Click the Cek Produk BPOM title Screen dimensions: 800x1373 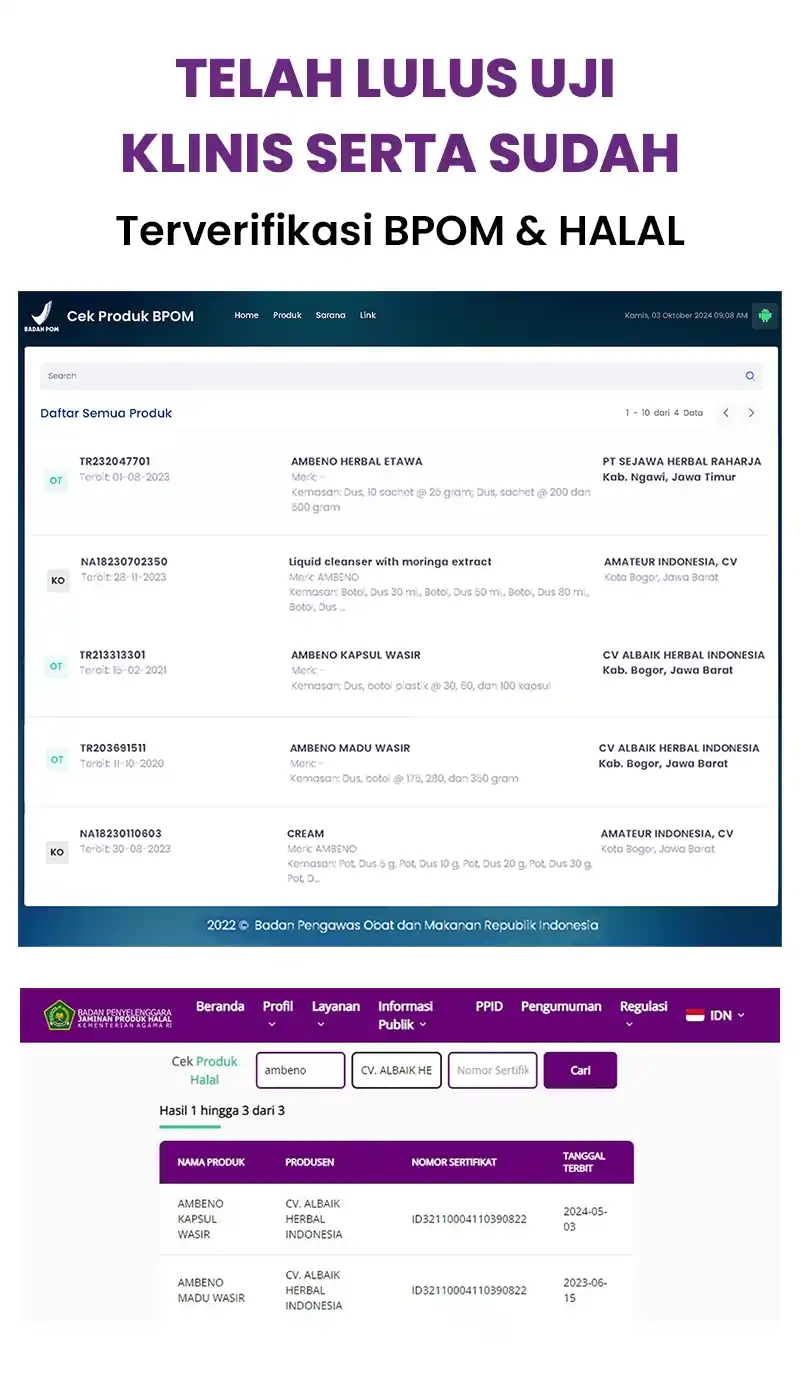pos(130,316)
